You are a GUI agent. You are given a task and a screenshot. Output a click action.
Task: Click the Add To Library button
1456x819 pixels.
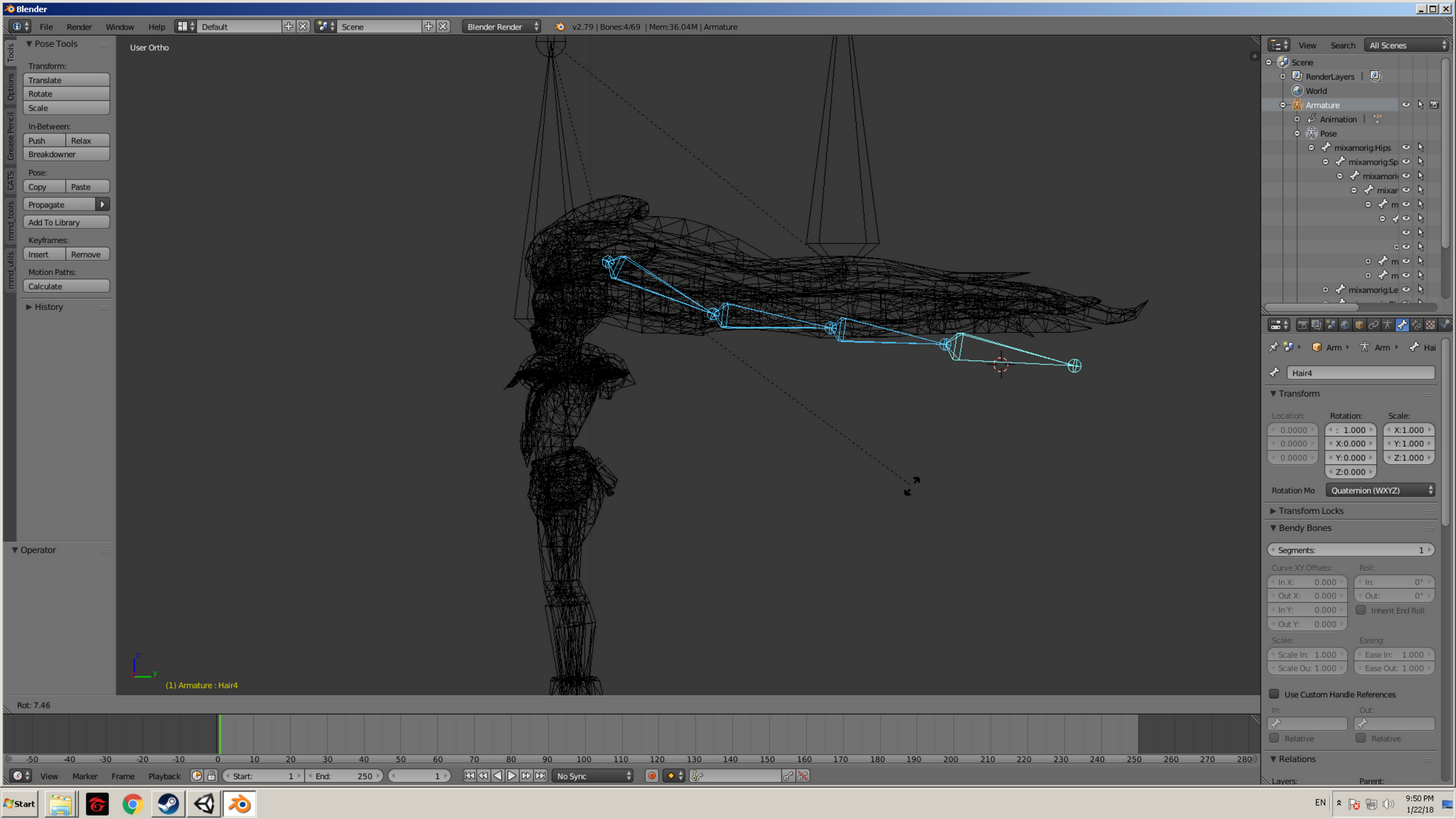tap(66, 222)
